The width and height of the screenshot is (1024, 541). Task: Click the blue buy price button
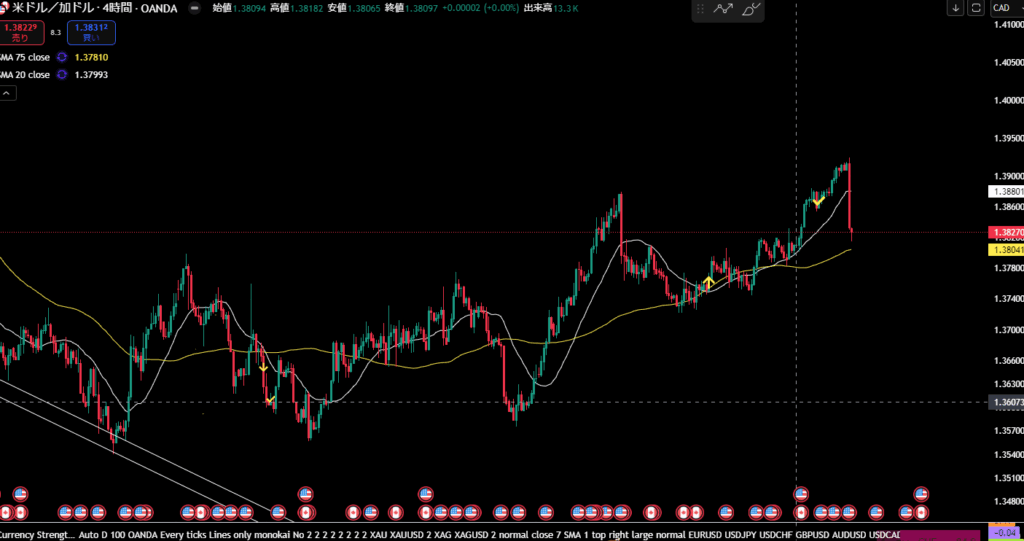tap(91, 32)
